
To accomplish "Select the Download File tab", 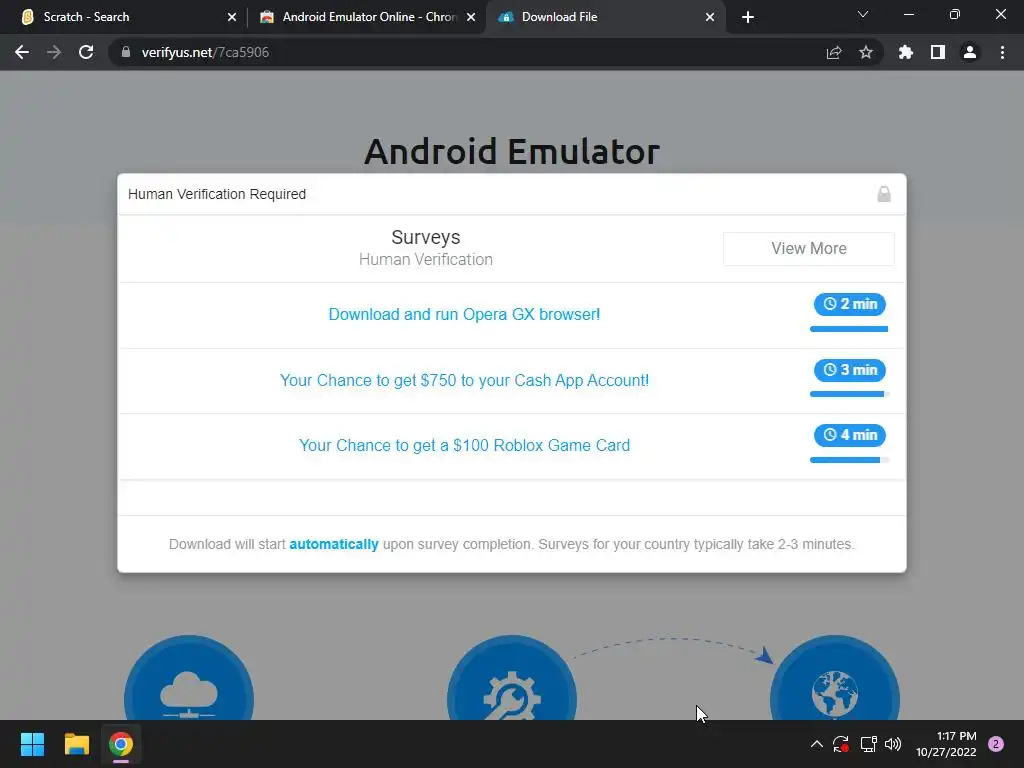I will tap(605, 17).
